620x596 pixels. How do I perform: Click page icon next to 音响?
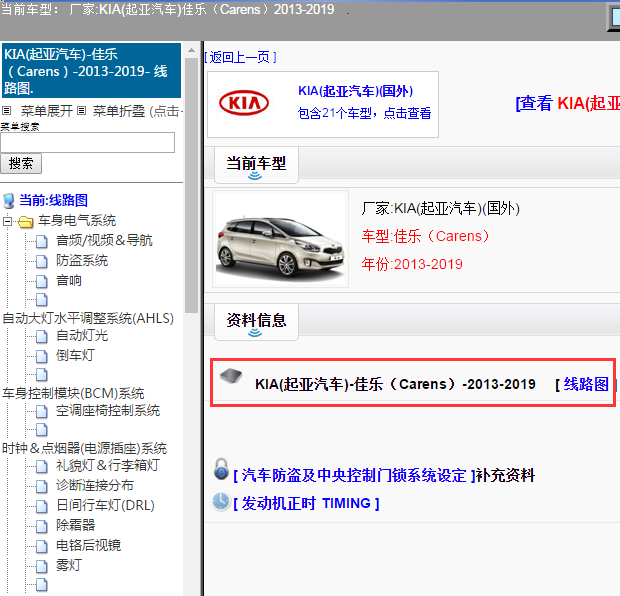tap(42, 281)
